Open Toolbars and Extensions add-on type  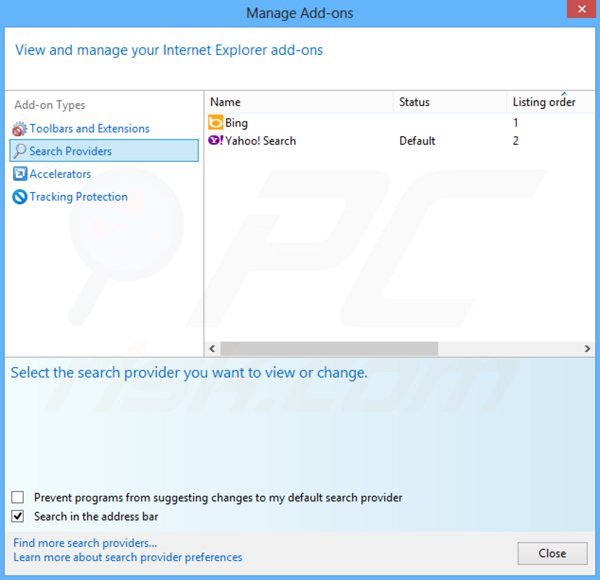pos(90,129)
